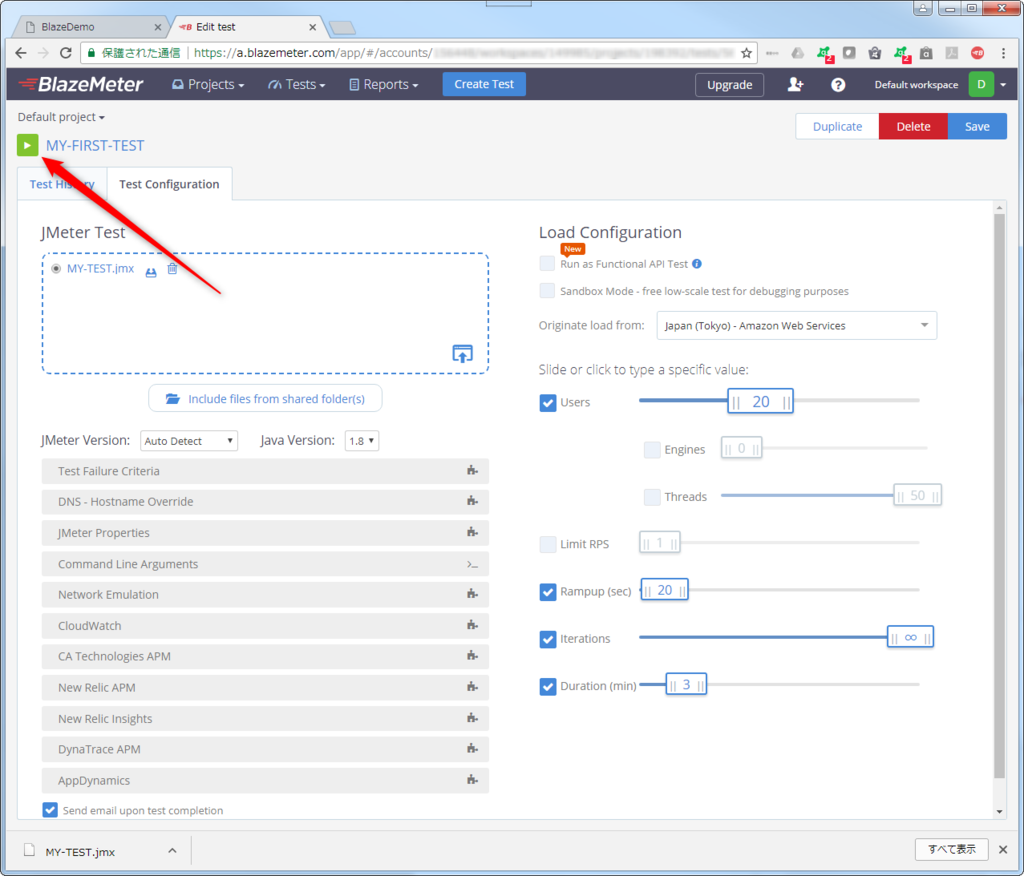Click the Rampup value field showing 20
Image resolution: width=1024 pixels, height=876 pixels.
point(664,590)
